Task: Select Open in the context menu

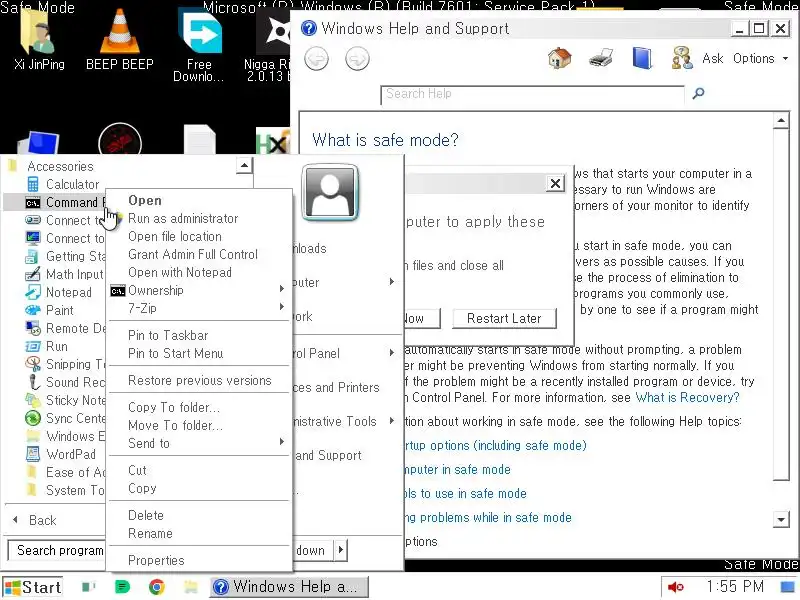Action: point(199,201)
